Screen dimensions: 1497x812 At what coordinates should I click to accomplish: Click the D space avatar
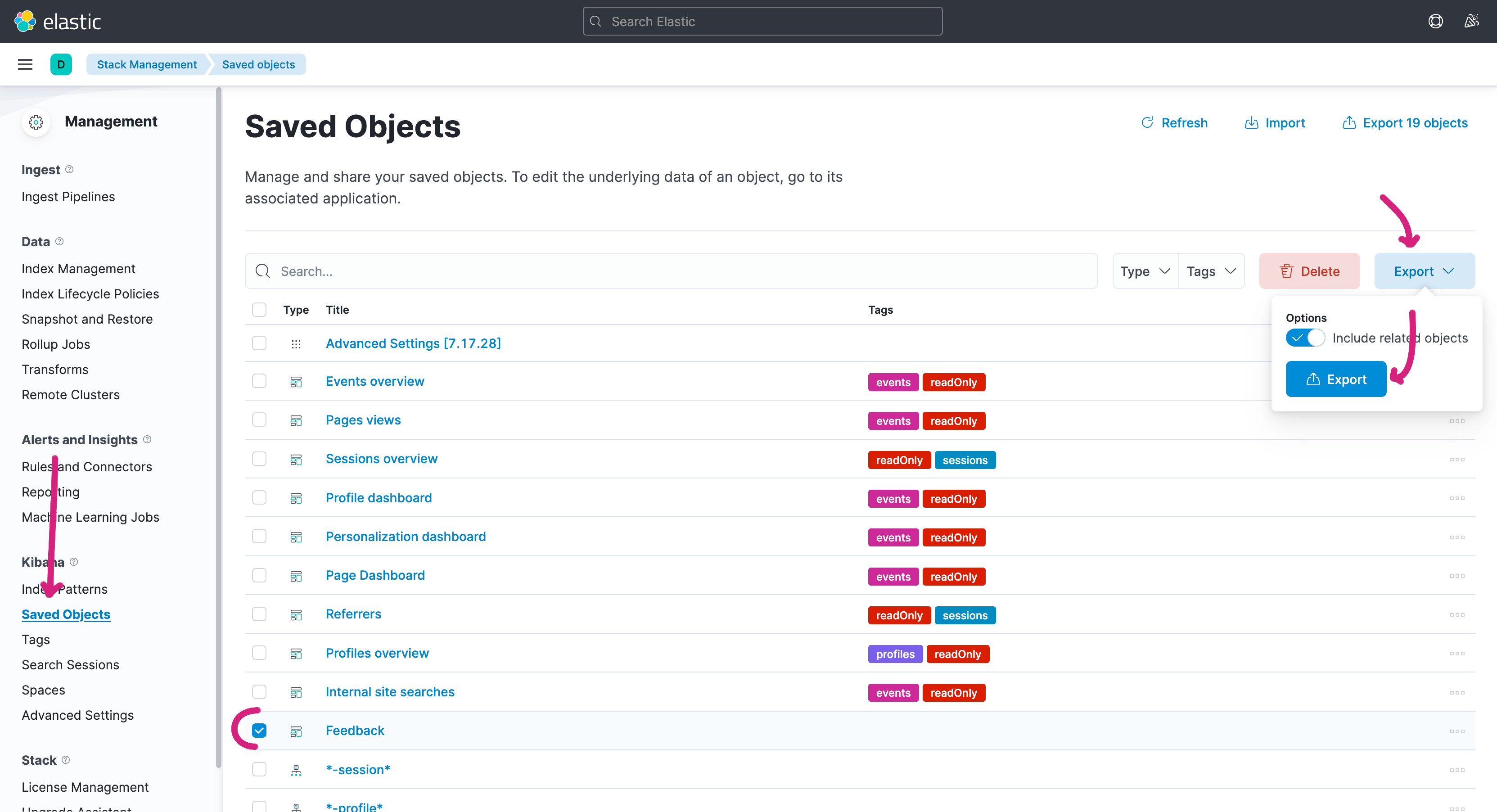pos(61,64)
